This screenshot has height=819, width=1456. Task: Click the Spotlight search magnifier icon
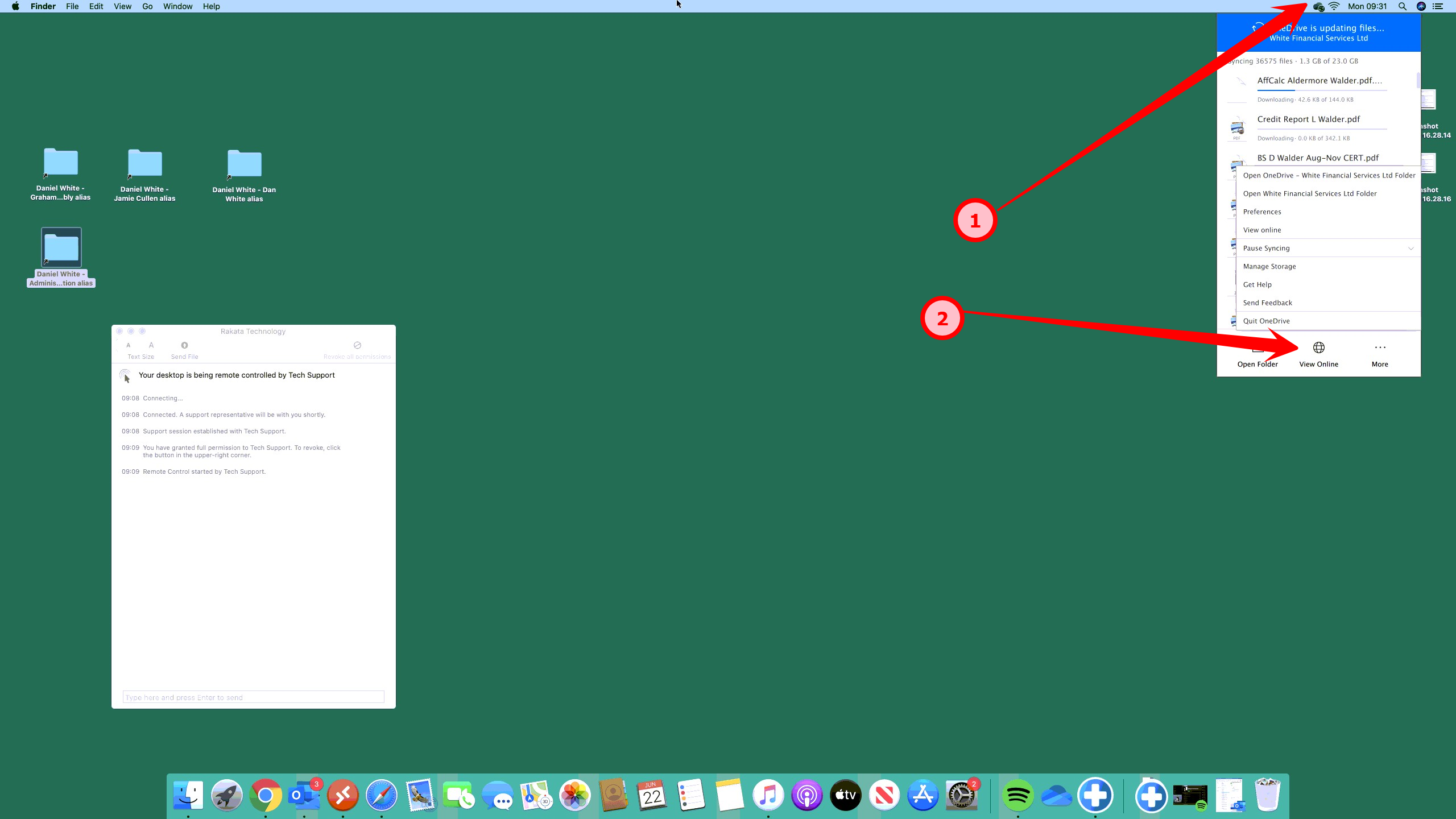1403,7
